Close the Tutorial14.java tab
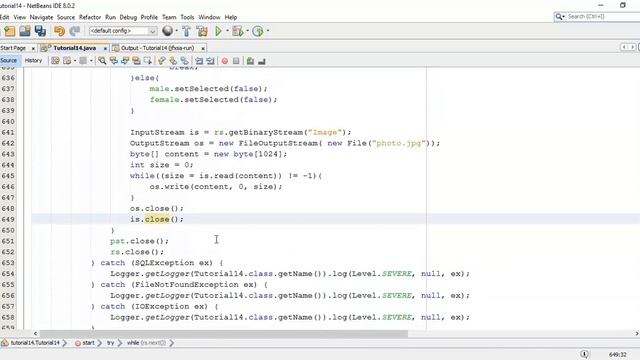Viewport: 640px width, 360px height. click(105, 49)
